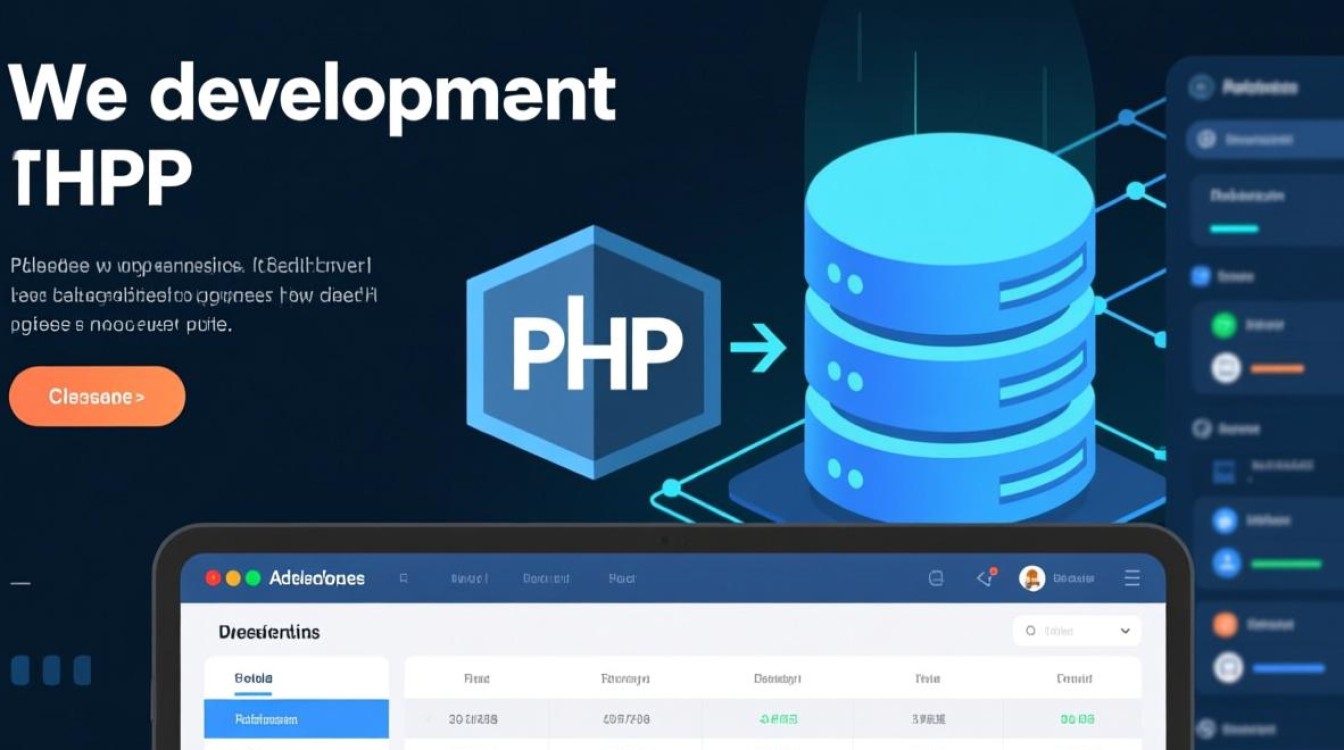Select the second navigation item in the header
The height and width of the screenshot is (750, 1344).
(546, 578)
